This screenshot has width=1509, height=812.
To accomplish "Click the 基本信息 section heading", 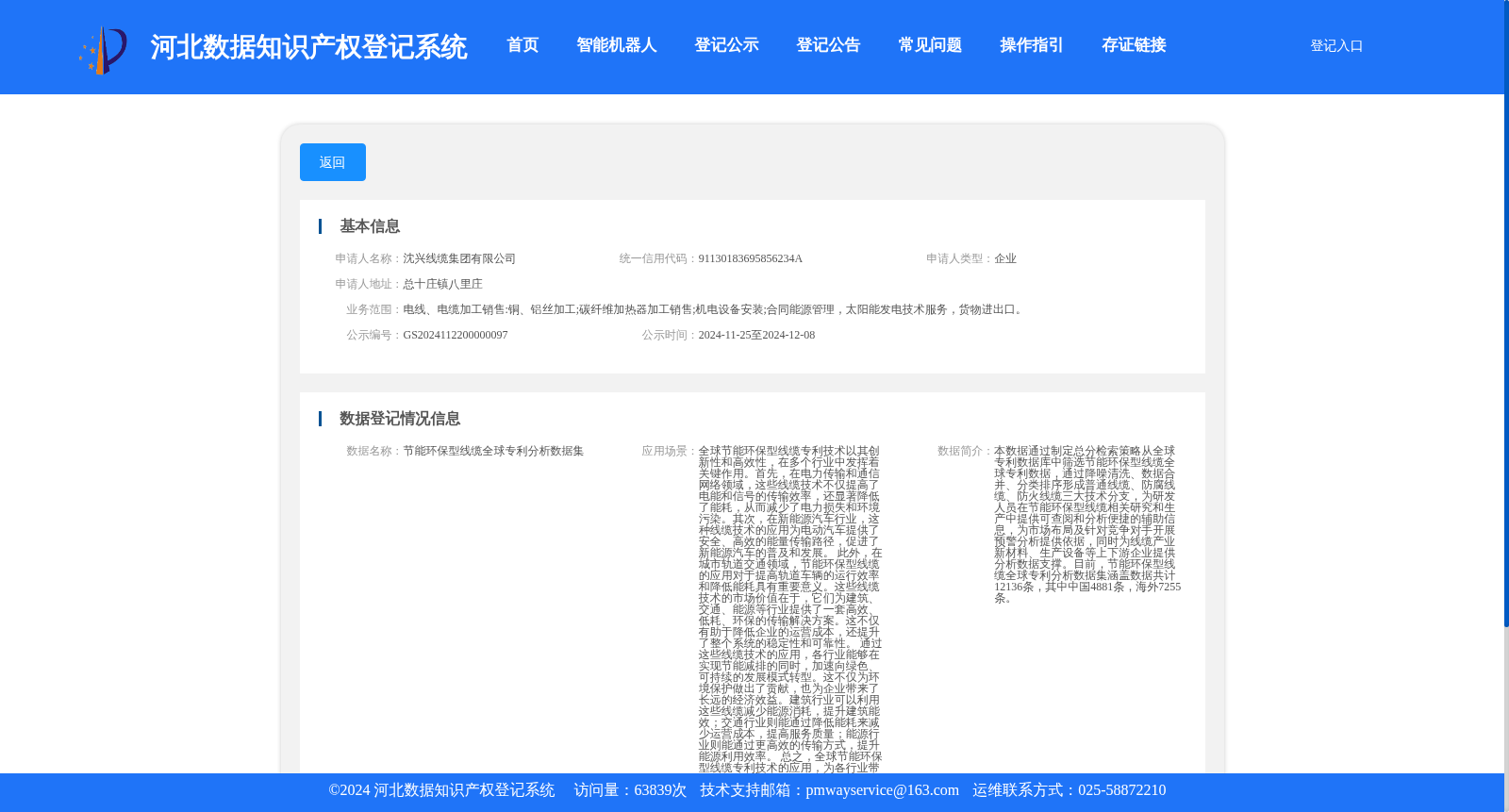I will coord(370,226).
